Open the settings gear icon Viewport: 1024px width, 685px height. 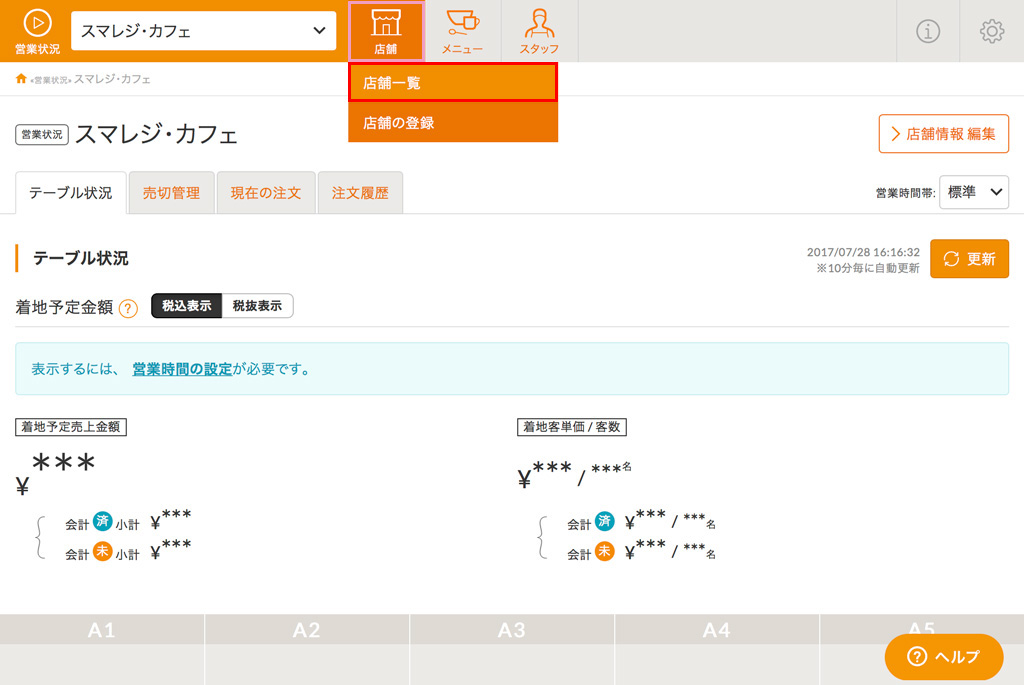tap(991, 31)
